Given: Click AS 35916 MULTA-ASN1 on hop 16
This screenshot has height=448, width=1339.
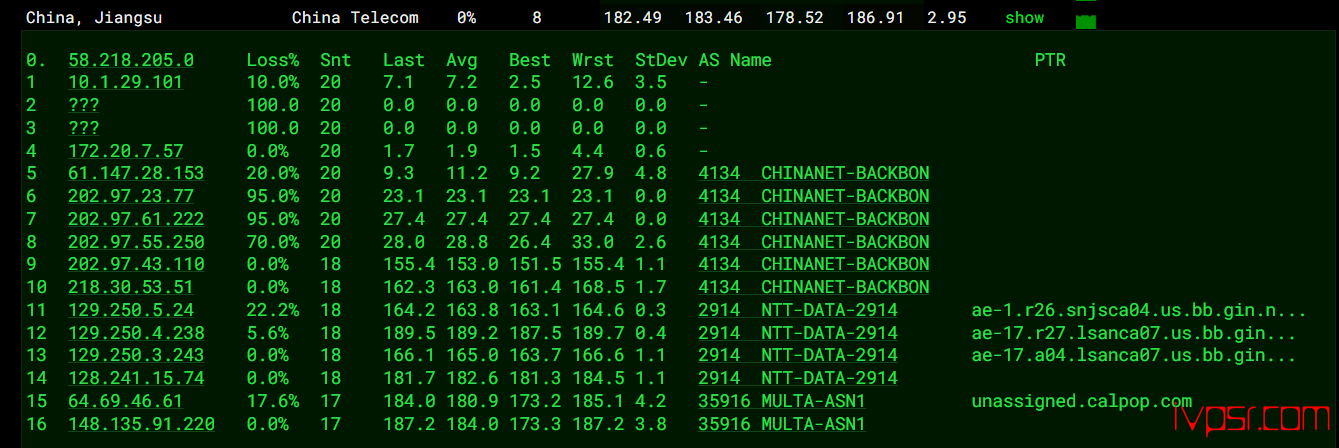Looking at the screenshot, I should (x=782, y=424).
